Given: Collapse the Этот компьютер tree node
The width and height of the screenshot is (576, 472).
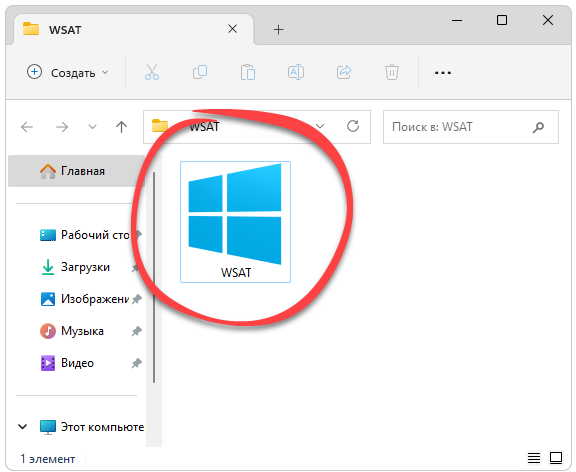Looking at the screenshot, I should click(23, 427).
